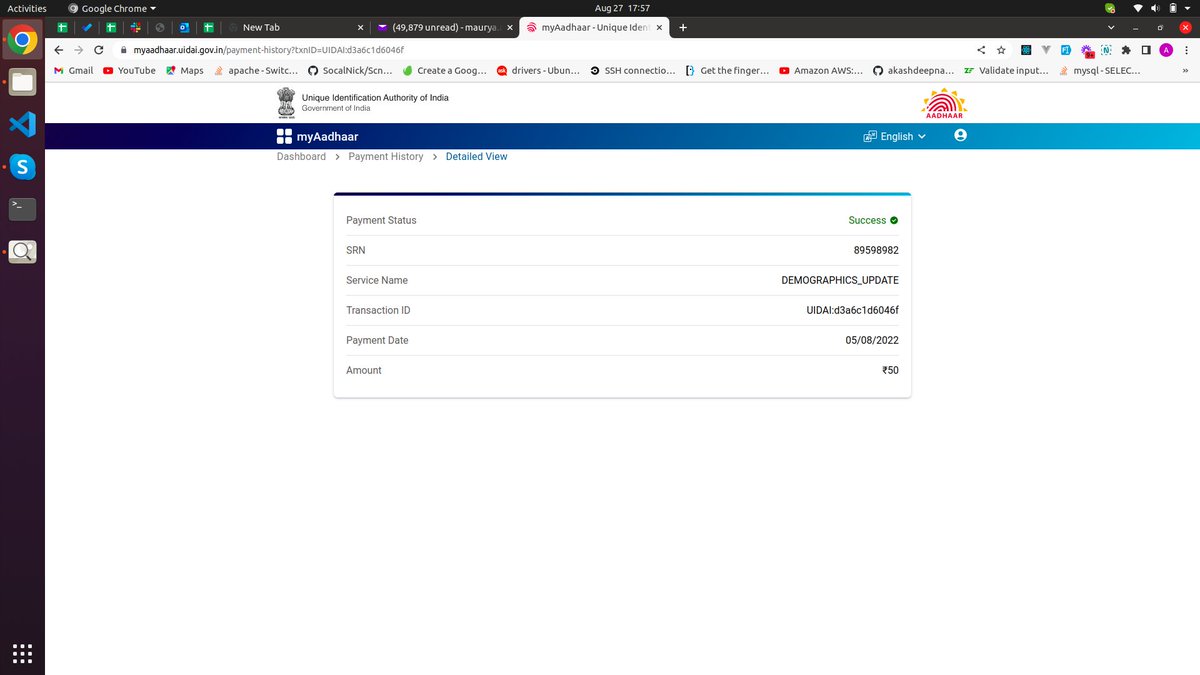Click Detailed View breadcrumb
The image size is (1200, 675).
476,157
